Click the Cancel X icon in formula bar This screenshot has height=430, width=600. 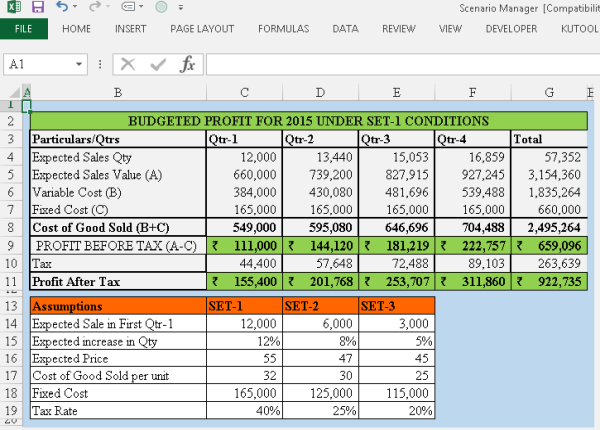point(127,64)
